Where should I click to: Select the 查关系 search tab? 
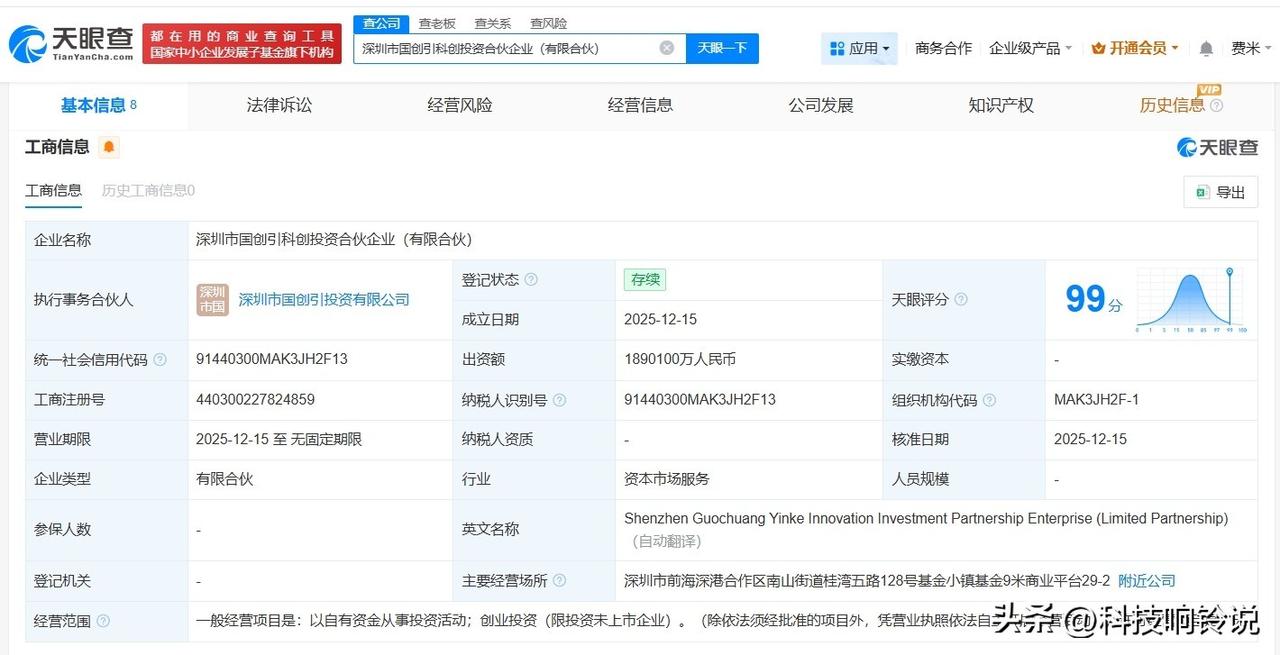[x=492, y=23]
